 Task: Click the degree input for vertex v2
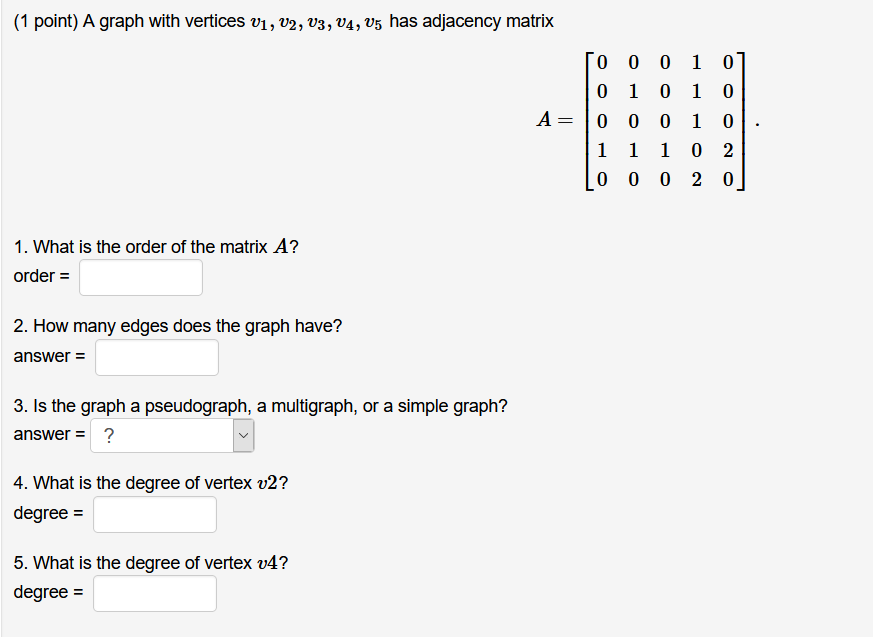coord(154,514)
